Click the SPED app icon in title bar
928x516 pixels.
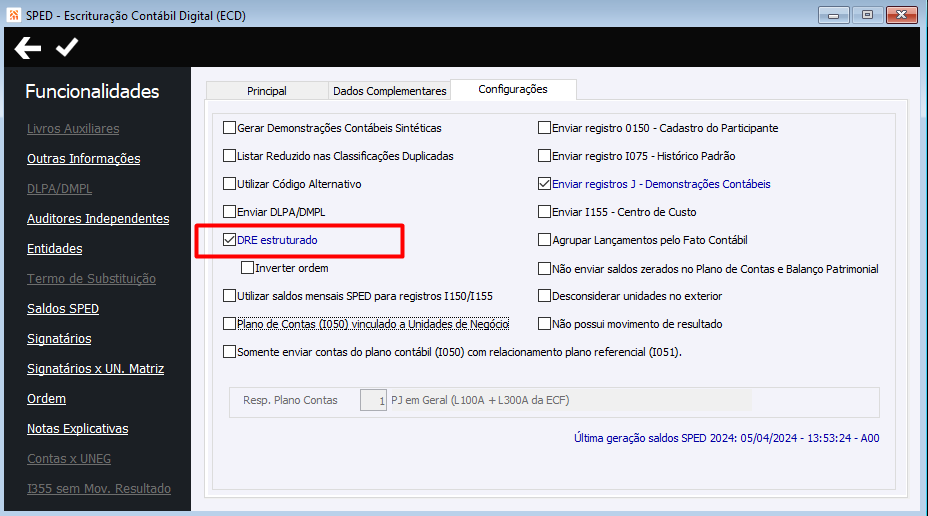tap(13, 15)
